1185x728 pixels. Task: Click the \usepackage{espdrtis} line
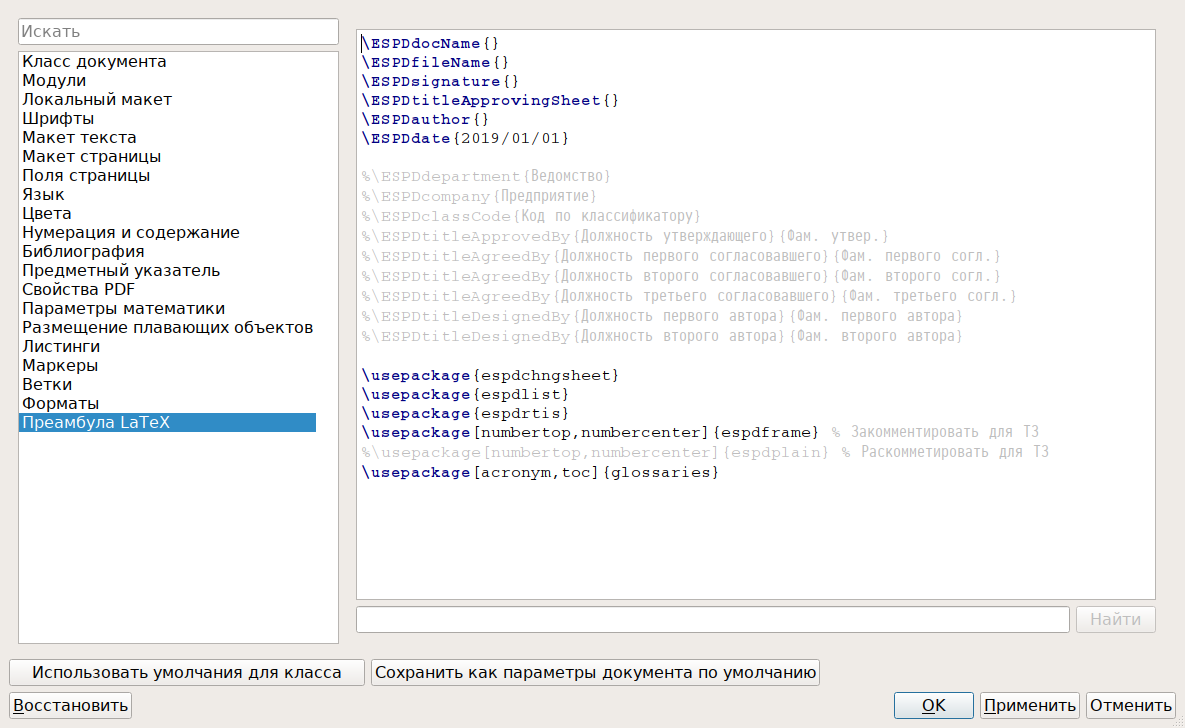(465, 414)
